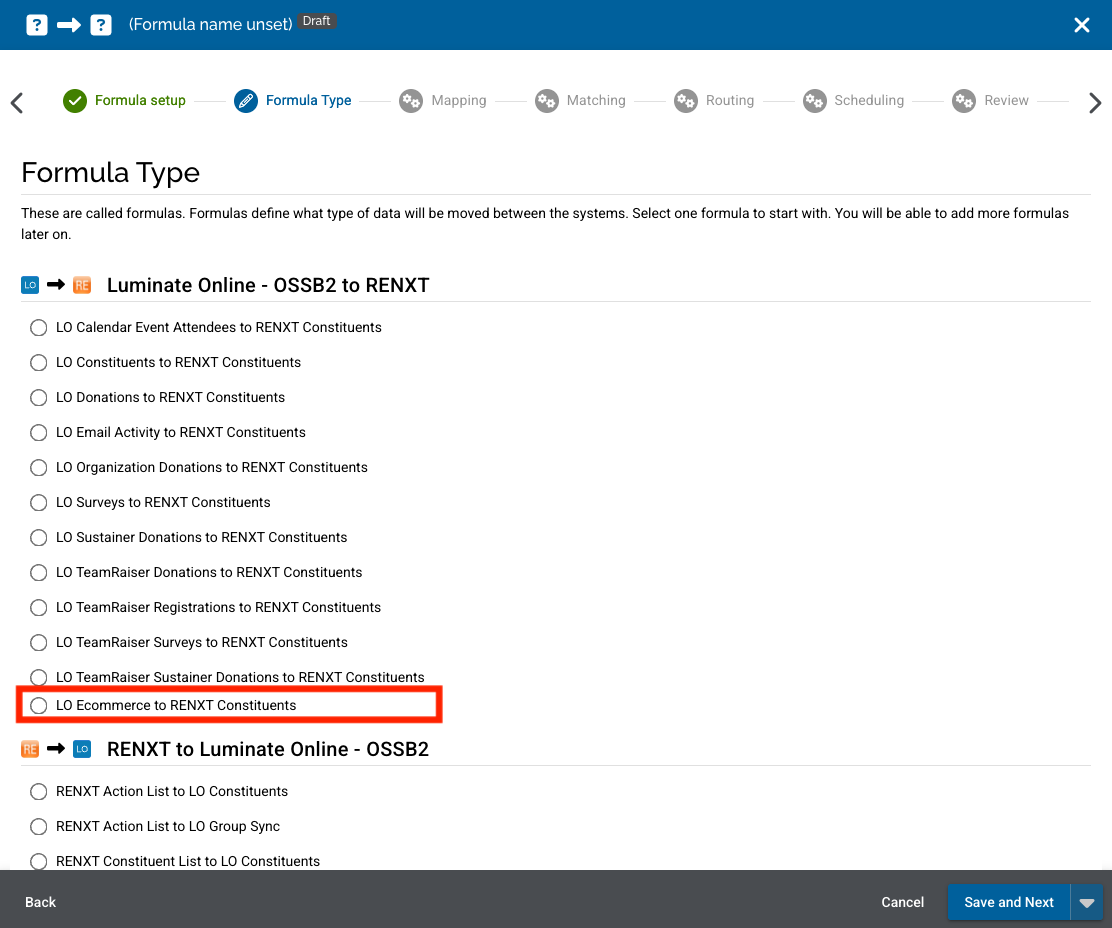Open the Mapping step
Viewport: 1112px width, 928px height.
[x=459, y=101]
